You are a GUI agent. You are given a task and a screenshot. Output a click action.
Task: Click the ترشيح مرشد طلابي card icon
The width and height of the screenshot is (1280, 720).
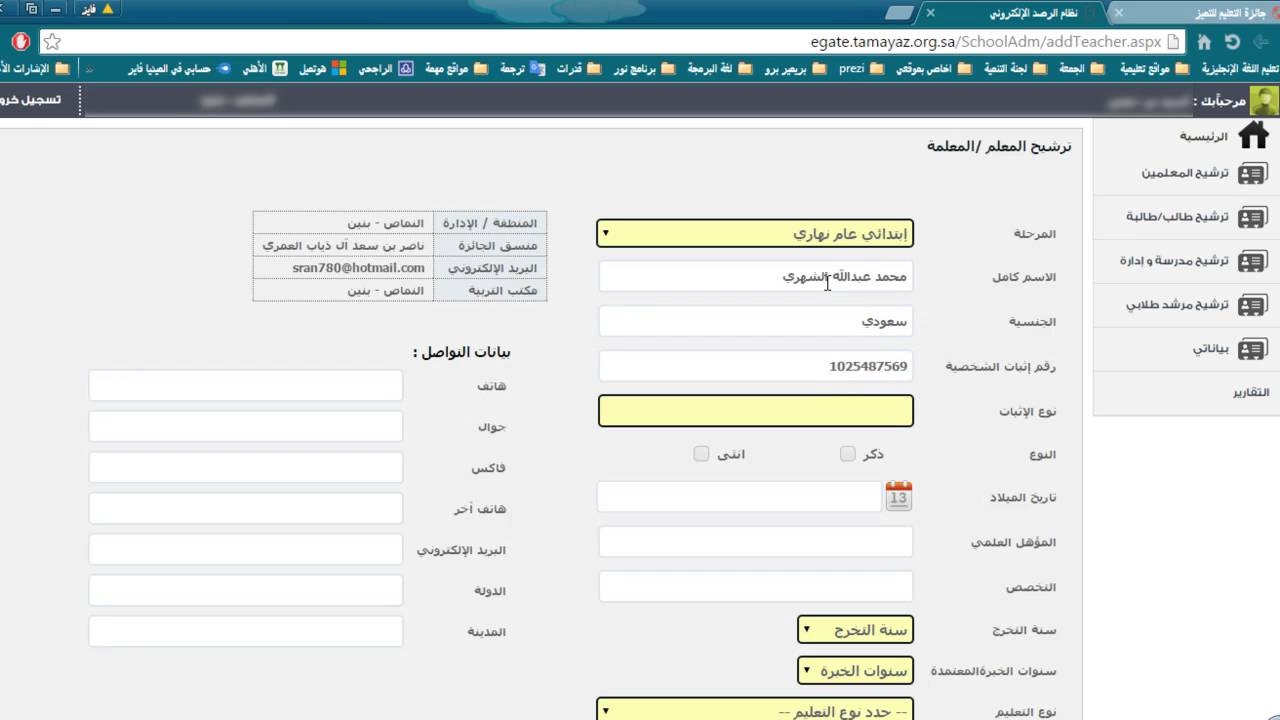1252,306
